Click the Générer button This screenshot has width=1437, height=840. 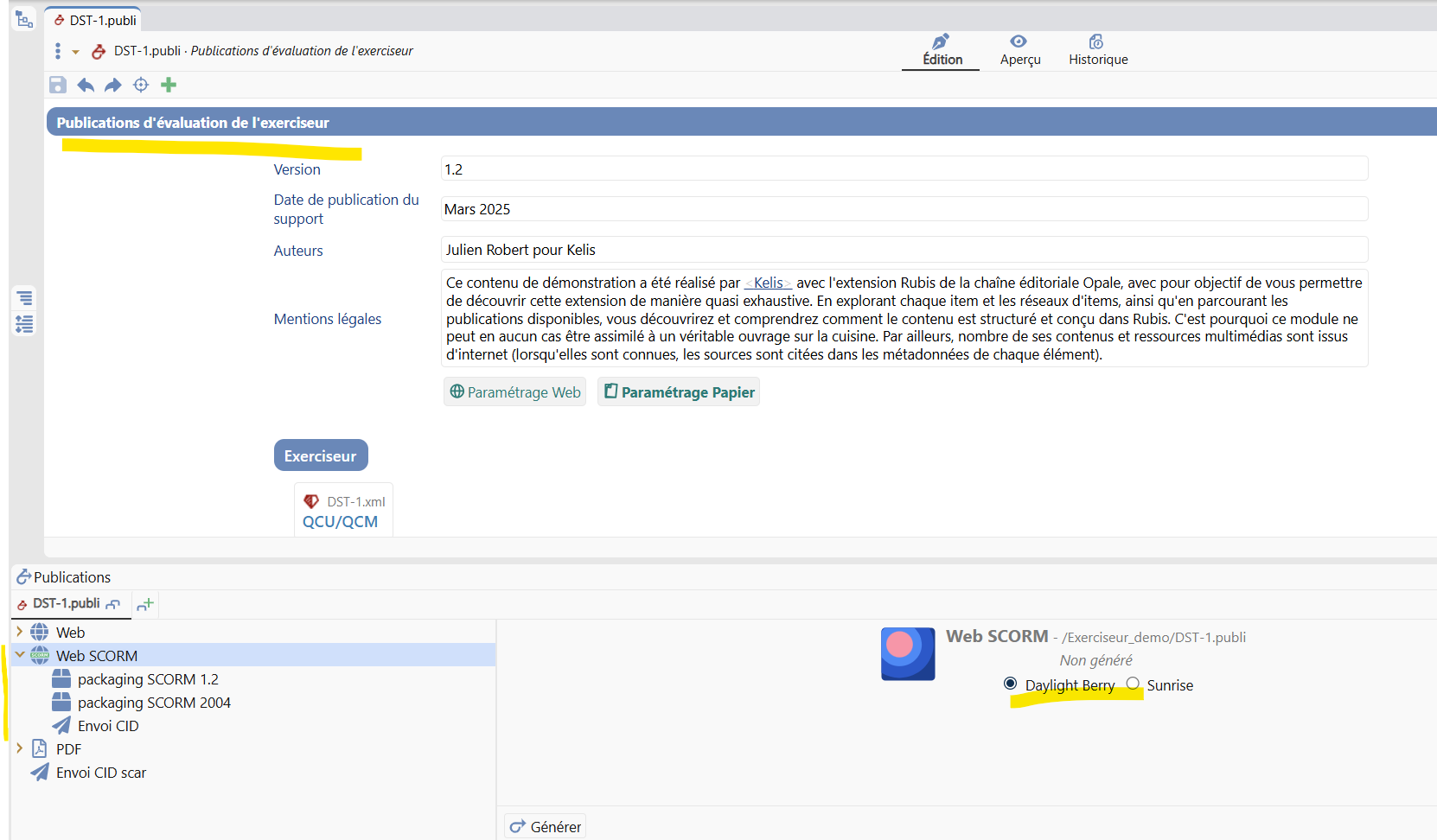(546, 826)
